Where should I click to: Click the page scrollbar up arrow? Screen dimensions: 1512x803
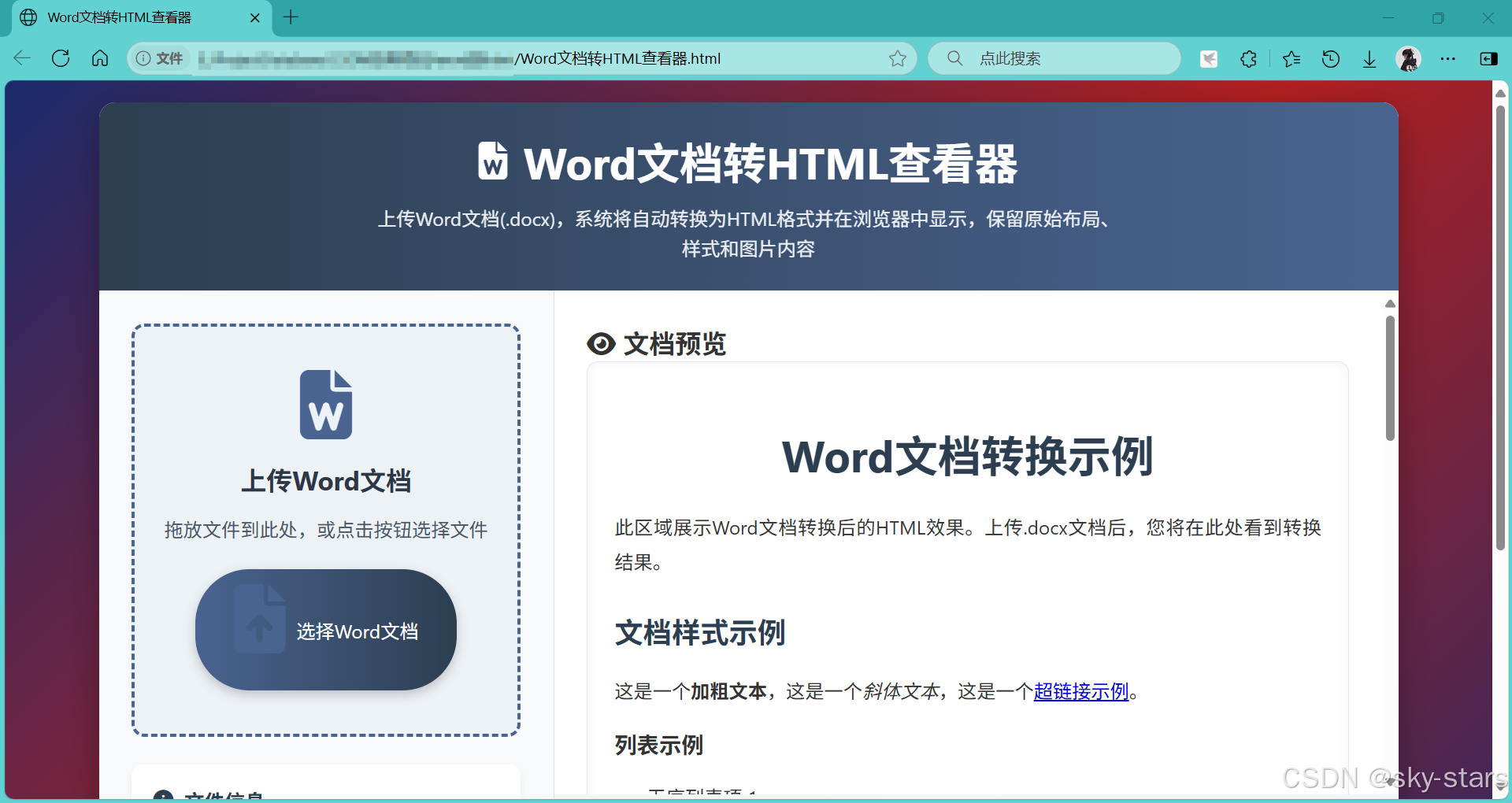click(1500, 93)
